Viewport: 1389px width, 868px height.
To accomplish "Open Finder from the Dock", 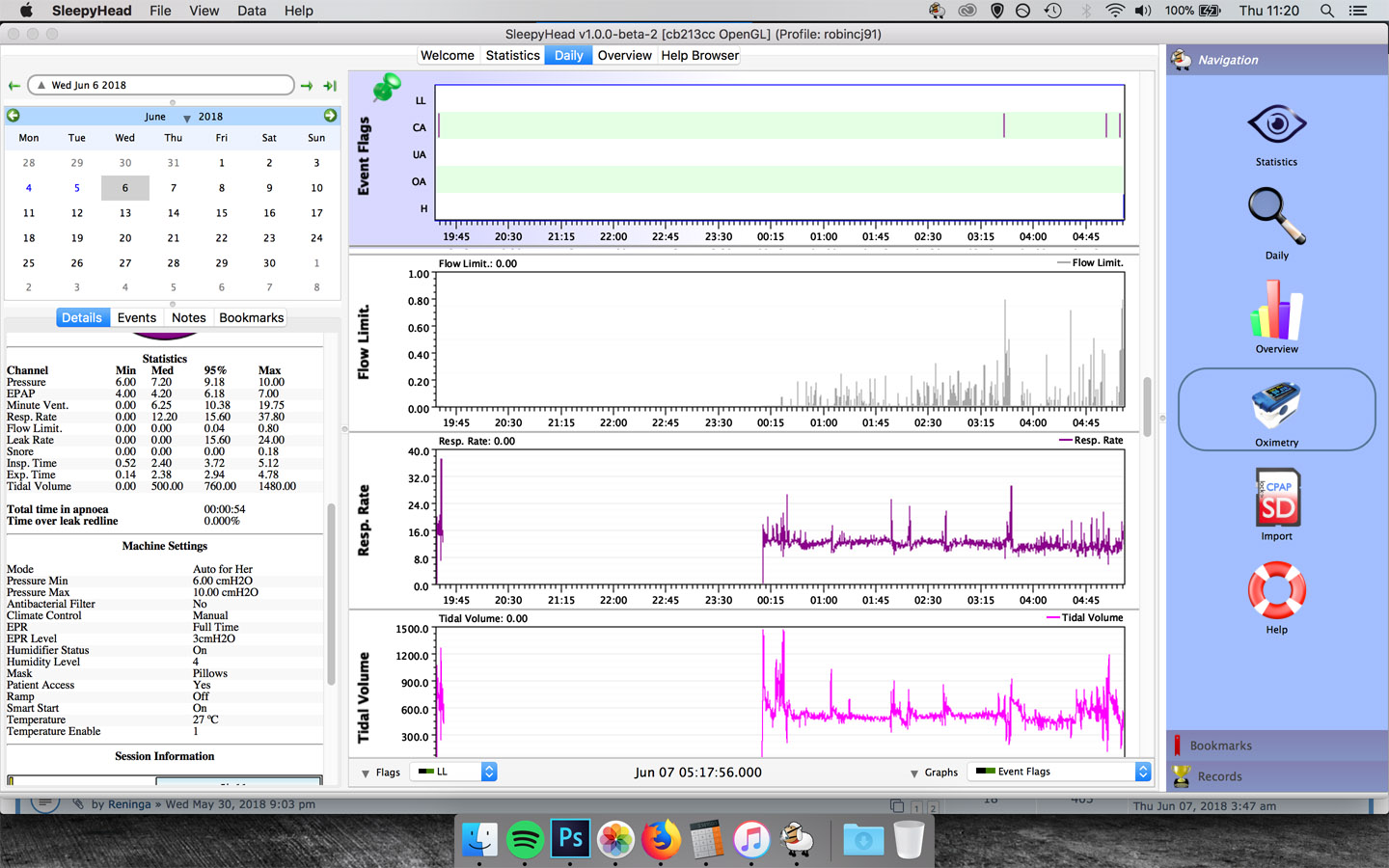I will (479, 840).
